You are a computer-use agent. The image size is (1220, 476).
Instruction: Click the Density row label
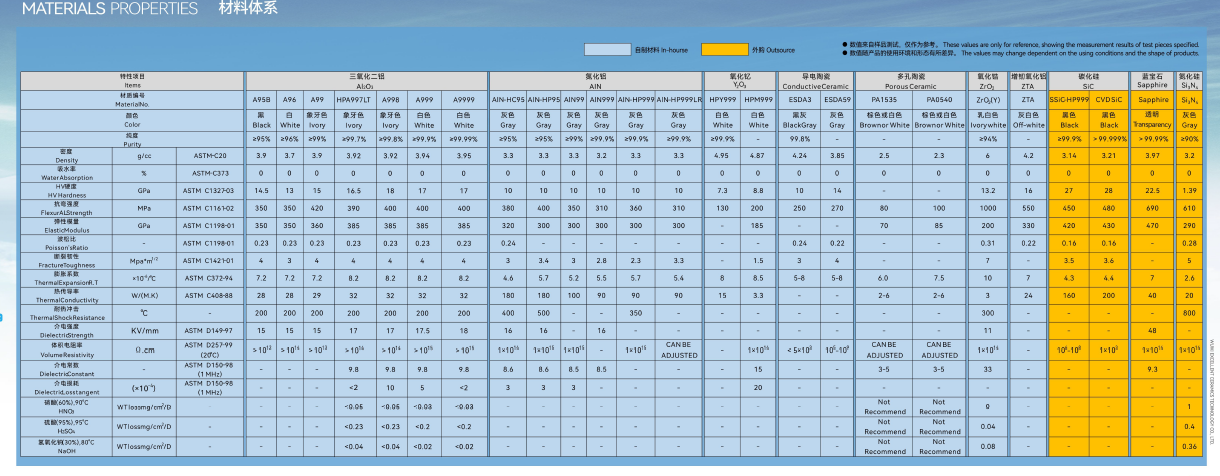coord(66,157)
